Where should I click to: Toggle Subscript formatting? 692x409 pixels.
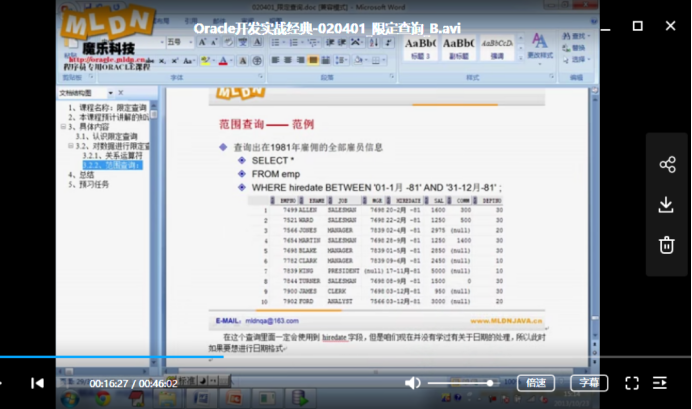point(163,60)
